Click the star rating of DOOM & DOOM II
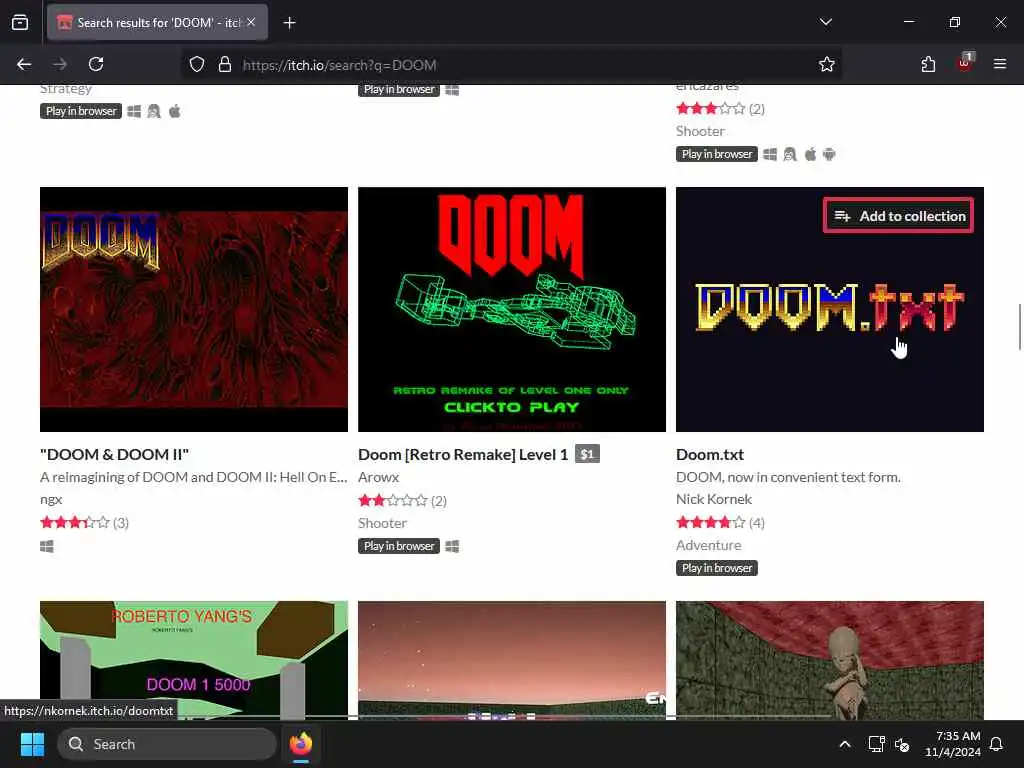This screenshot has width=1024, height=768. (x=75, y=522)
